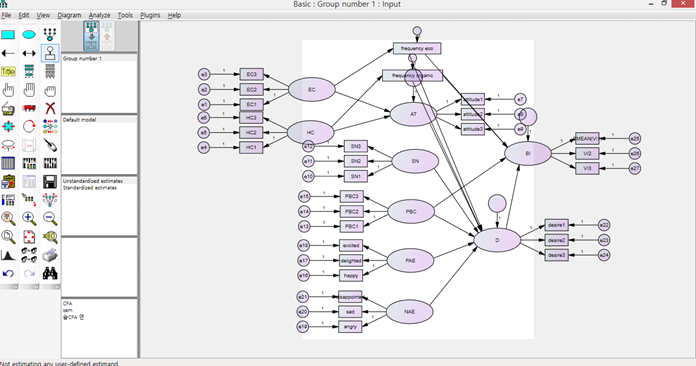Select the Rotate indicators tool
This screenshot has height=366, width=696.
[x=29, y=126]
